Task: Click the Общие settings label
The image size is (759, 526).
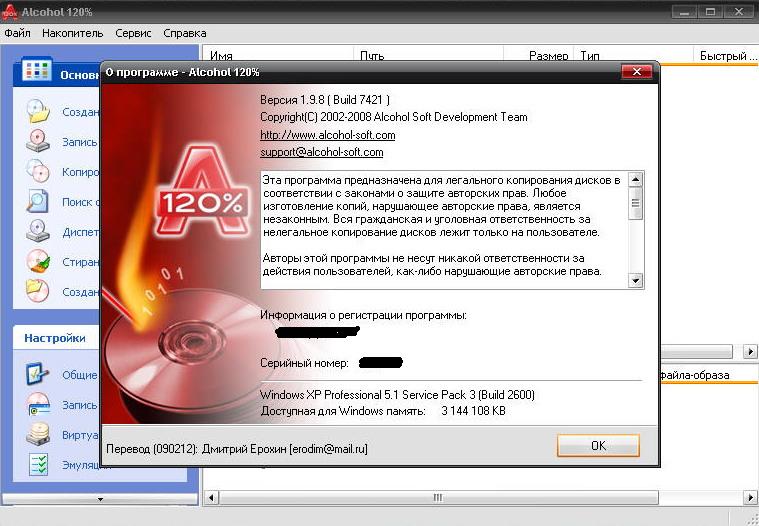Action: tap(80, 375)
